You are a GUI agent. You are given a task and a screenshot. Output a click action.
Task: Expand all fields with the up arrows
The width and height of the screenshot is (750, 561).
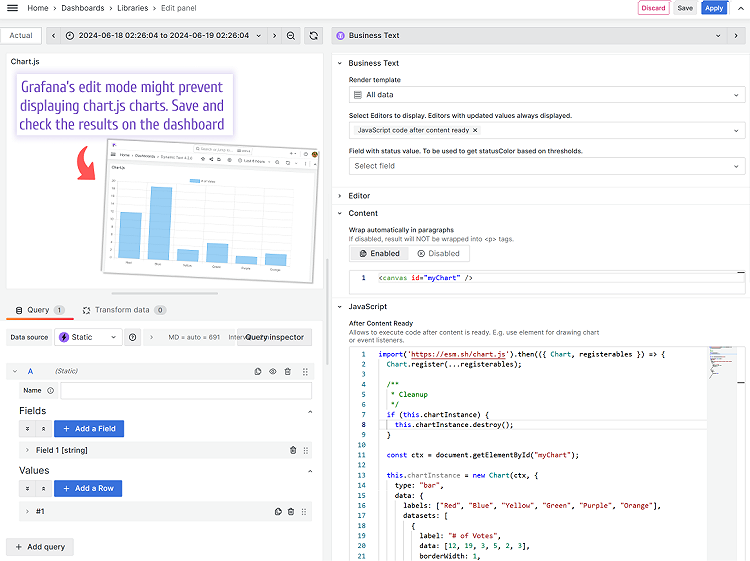pos(43,429)
